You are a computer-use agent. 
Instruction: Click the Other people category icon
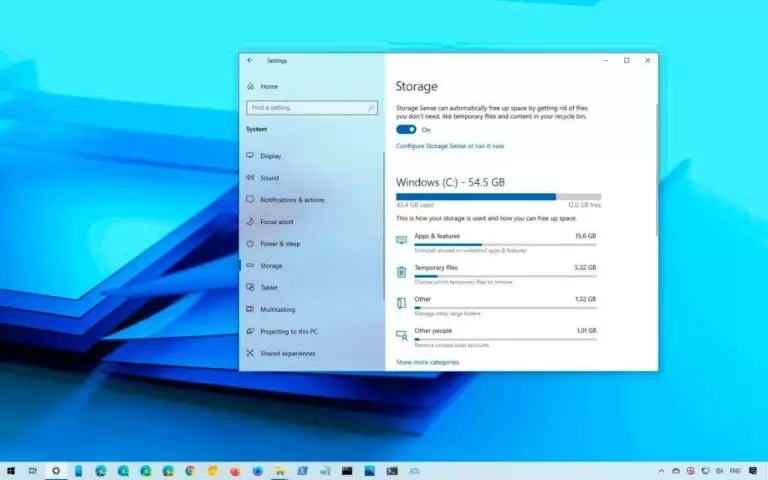click(x=402, y=334)
